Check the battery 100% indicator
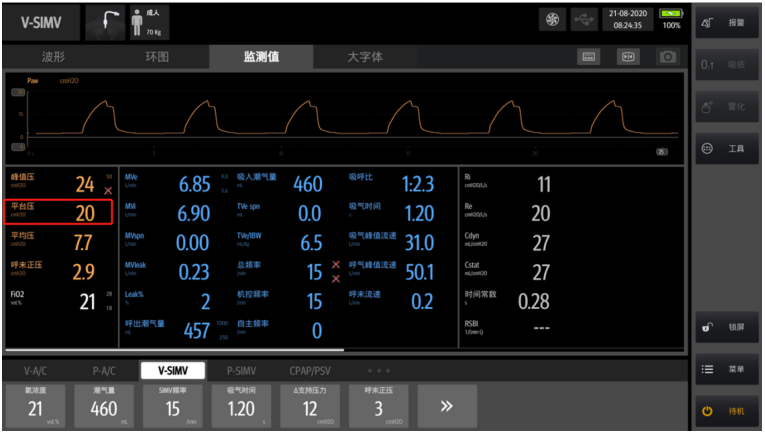The width and height of the screenshot is (765, 435). tap(671, 20)
